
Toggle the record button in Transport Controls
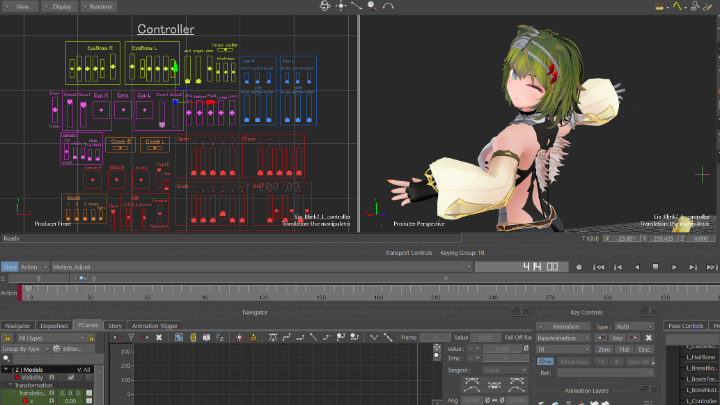pos(579,267)
